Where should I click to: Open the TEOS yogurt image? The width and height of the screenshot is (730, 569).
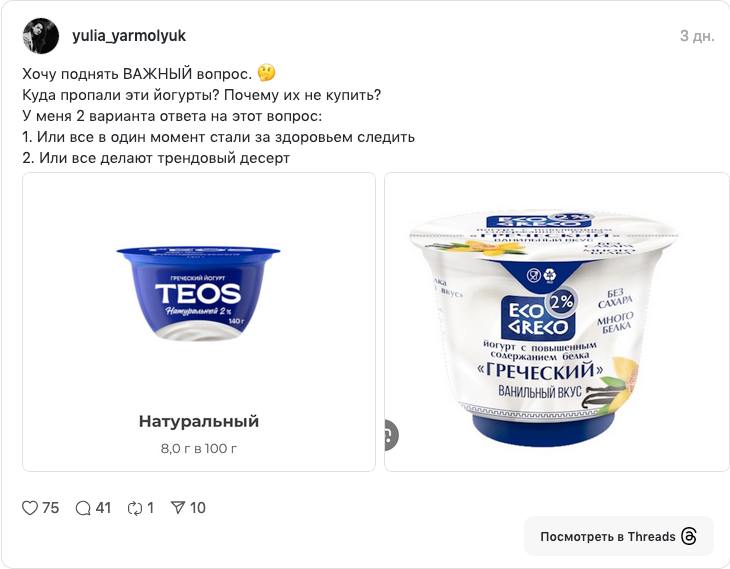(199, 322)
